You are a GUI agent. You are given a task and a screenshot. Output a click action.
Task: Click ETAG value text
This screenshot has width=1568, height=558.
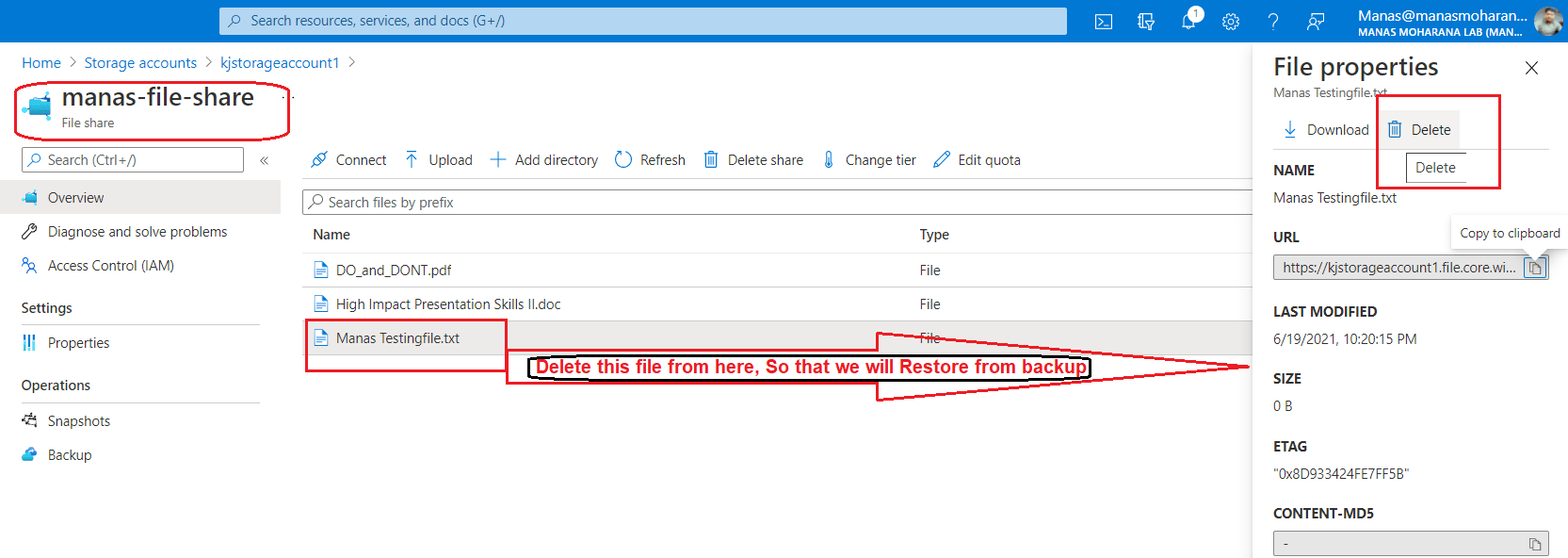pyautogui.click(x=1341, y=474)
